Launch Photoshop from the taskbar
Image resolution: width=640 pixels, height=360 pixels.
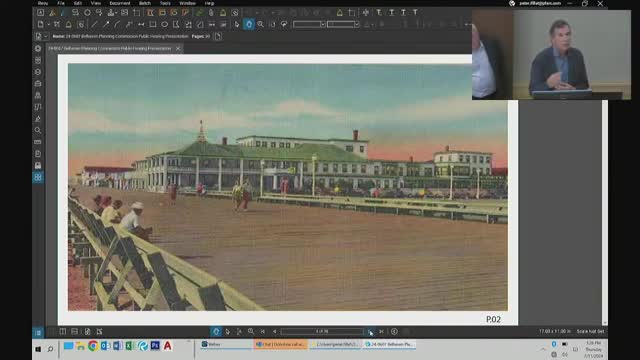point(155,346)
